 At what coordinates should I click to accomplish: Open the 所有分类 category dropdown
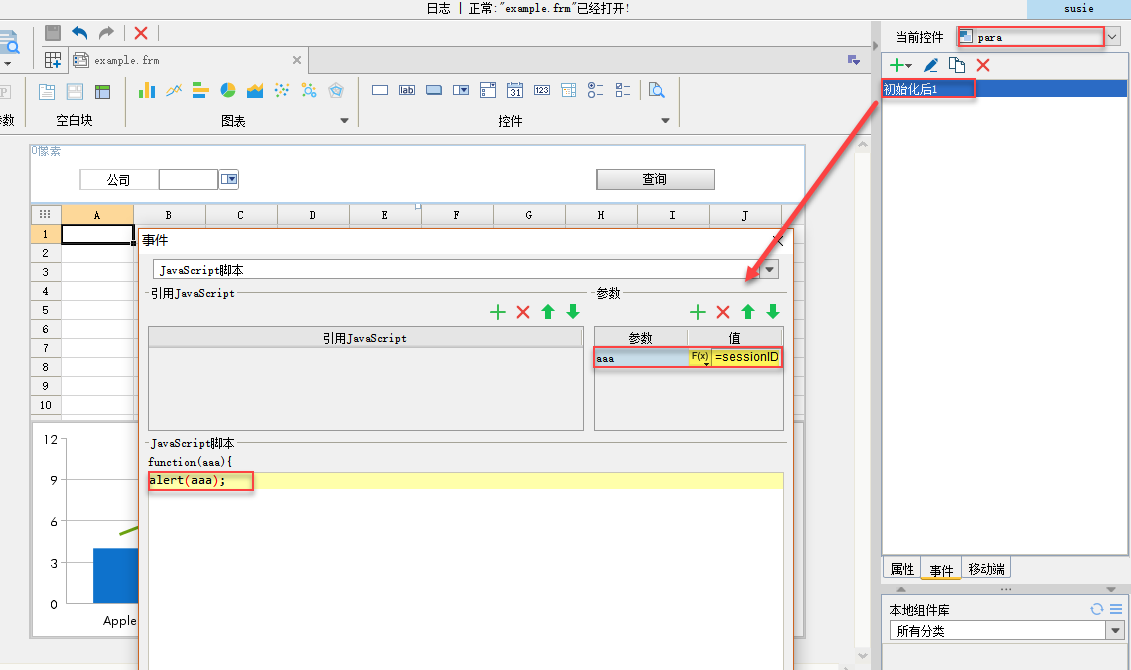1115,631
